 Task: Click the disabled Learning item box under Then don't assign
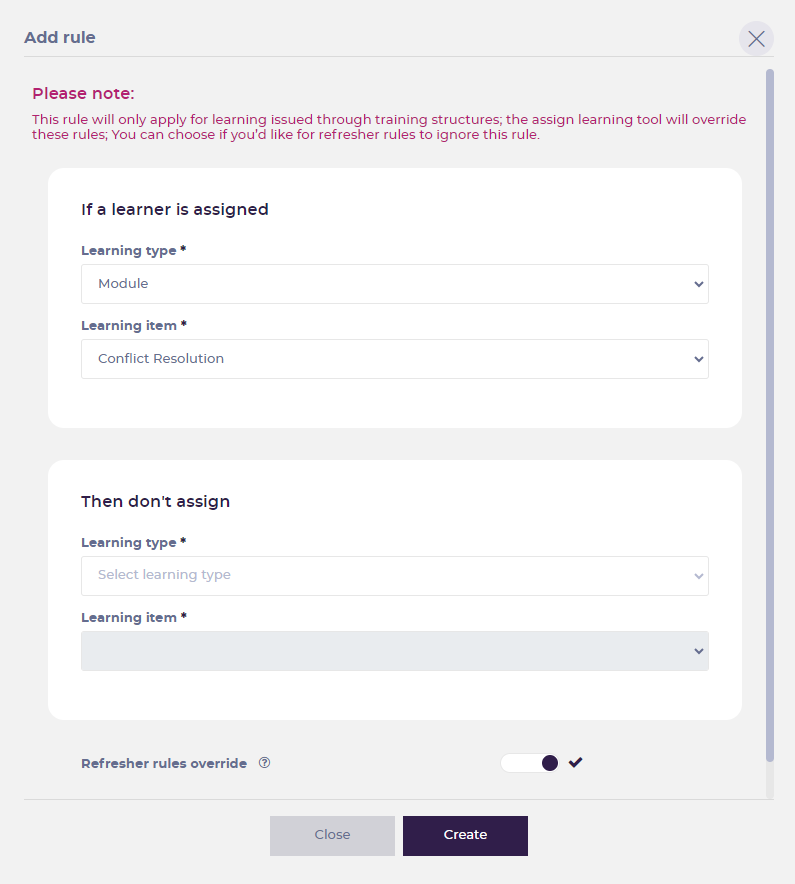[395, 651]
